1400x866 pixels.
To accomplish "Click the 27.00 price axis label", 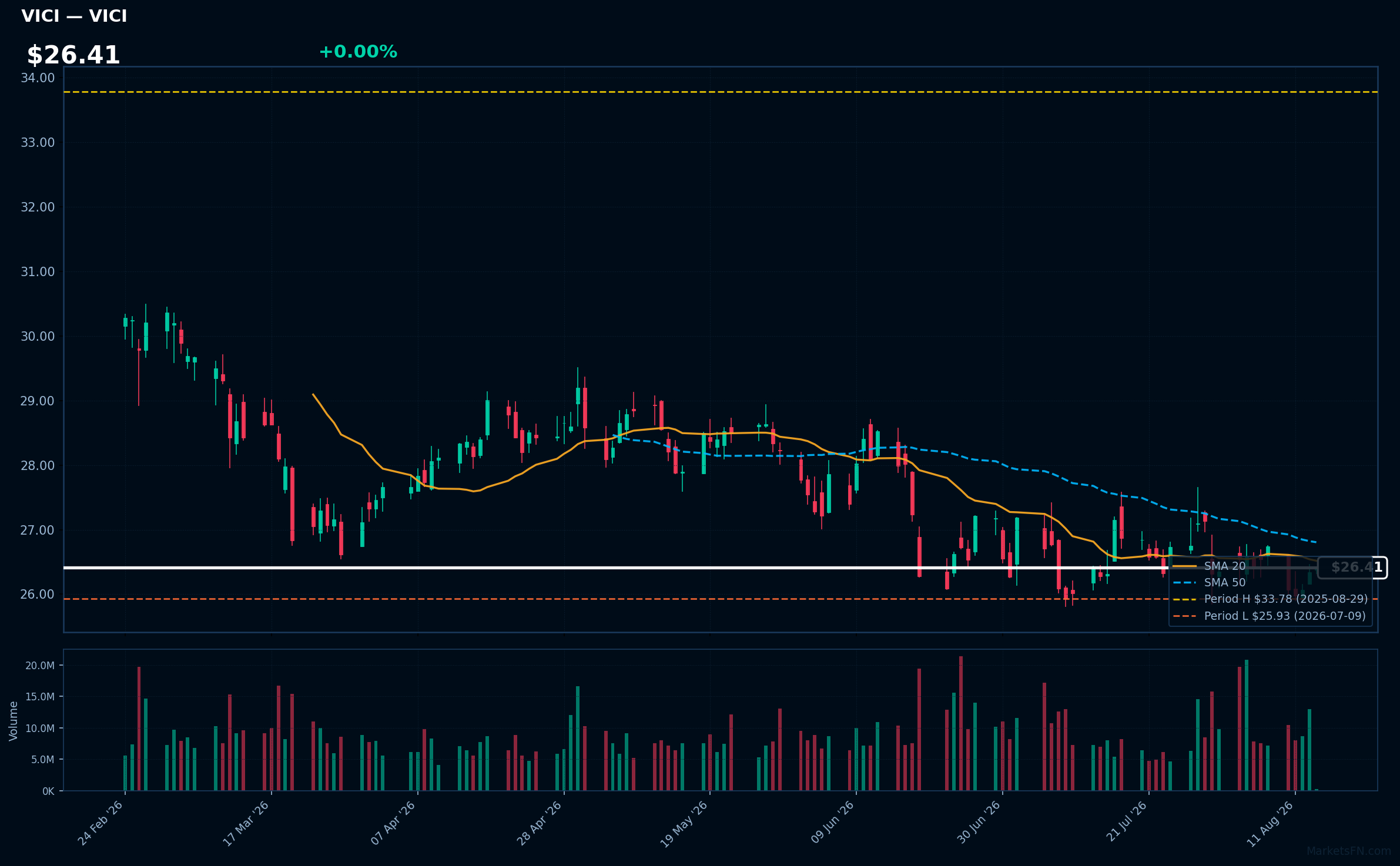I will point(38,531).
